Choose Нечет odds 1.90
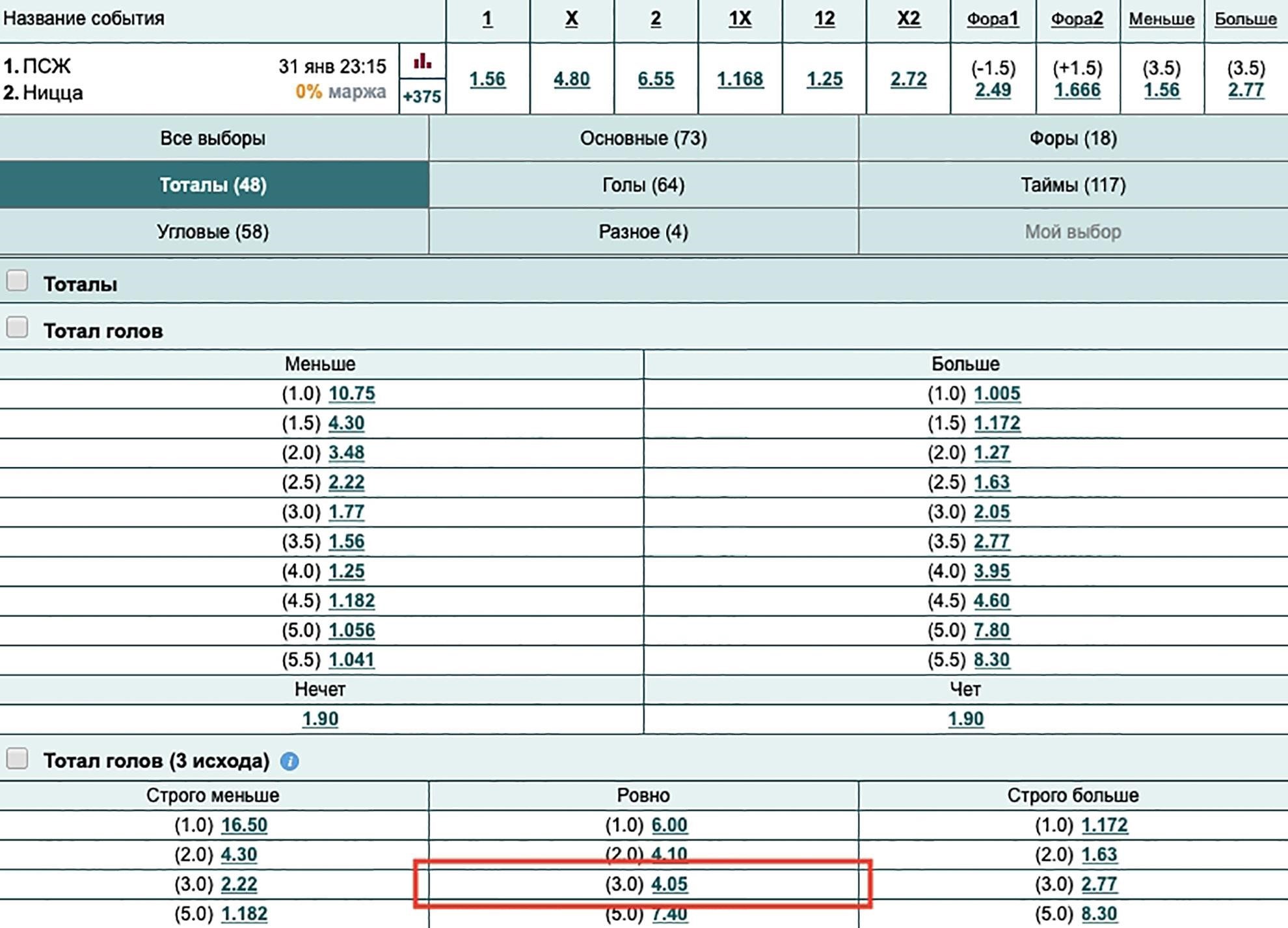 coord(320,719)
